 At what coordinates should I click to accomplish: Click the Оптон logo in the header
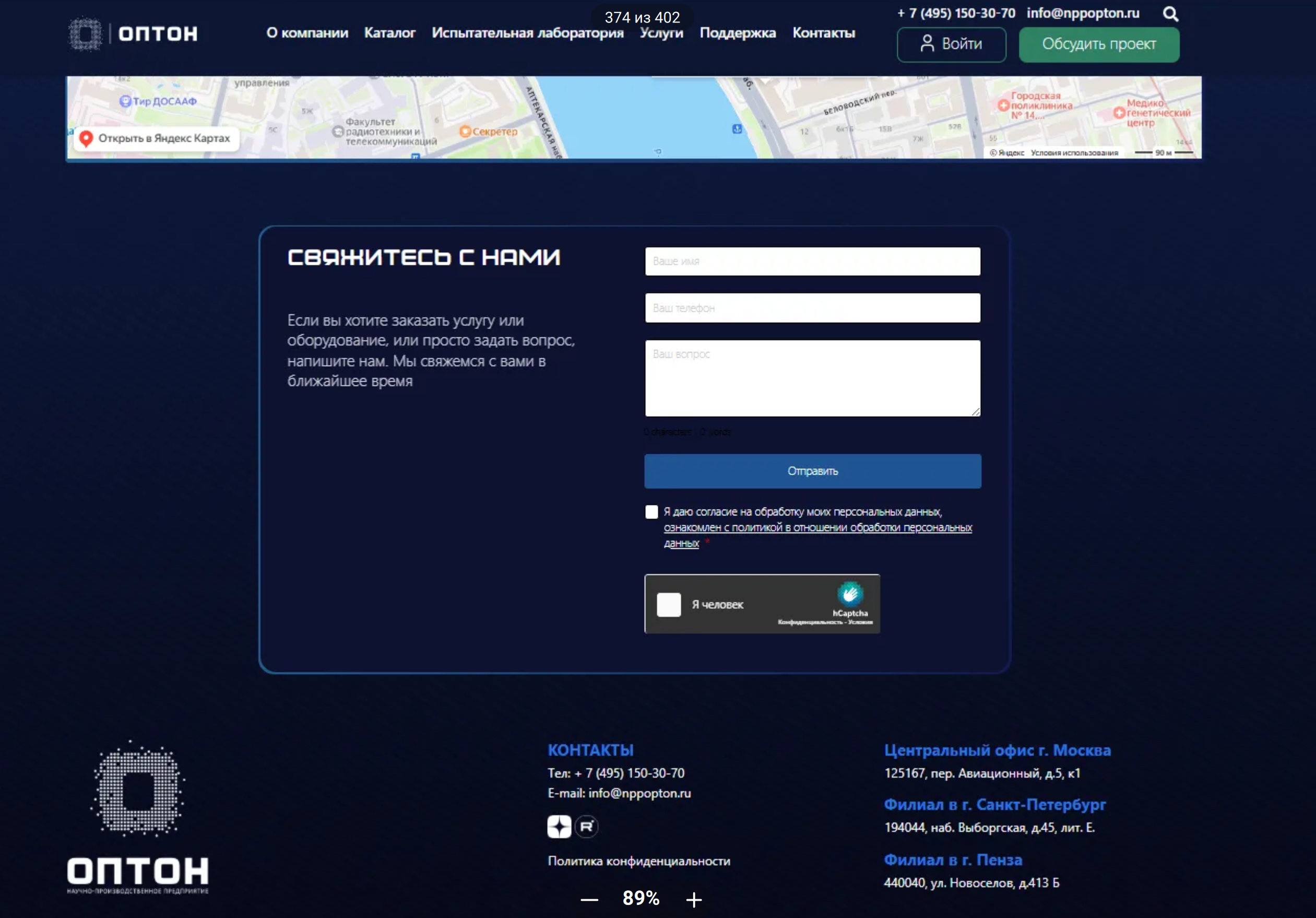133,34
